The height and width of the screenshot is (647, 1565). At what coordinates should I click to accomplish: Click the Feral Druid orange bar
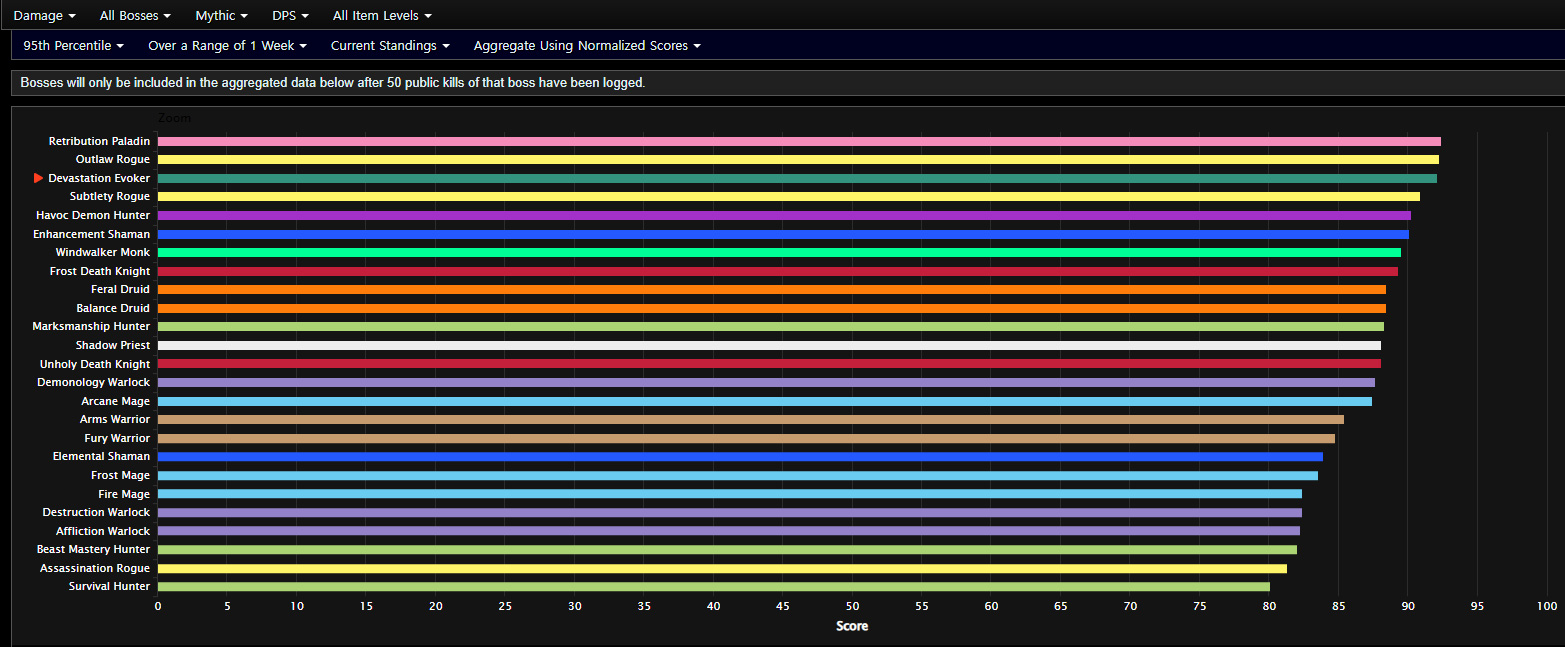pyautogui.click(x=772, y=290)
